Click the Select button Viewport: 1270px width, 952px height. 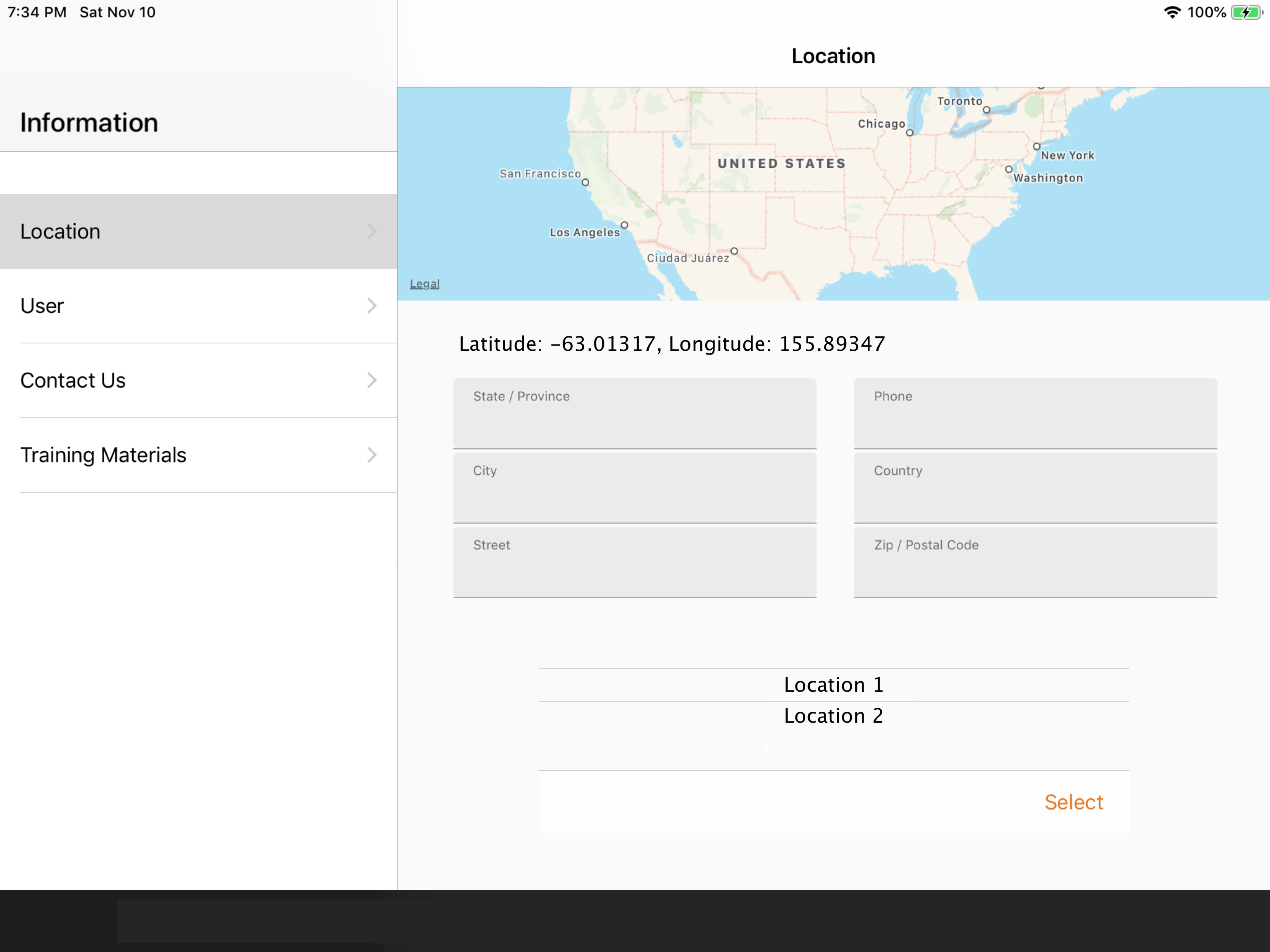[1074, 801]
